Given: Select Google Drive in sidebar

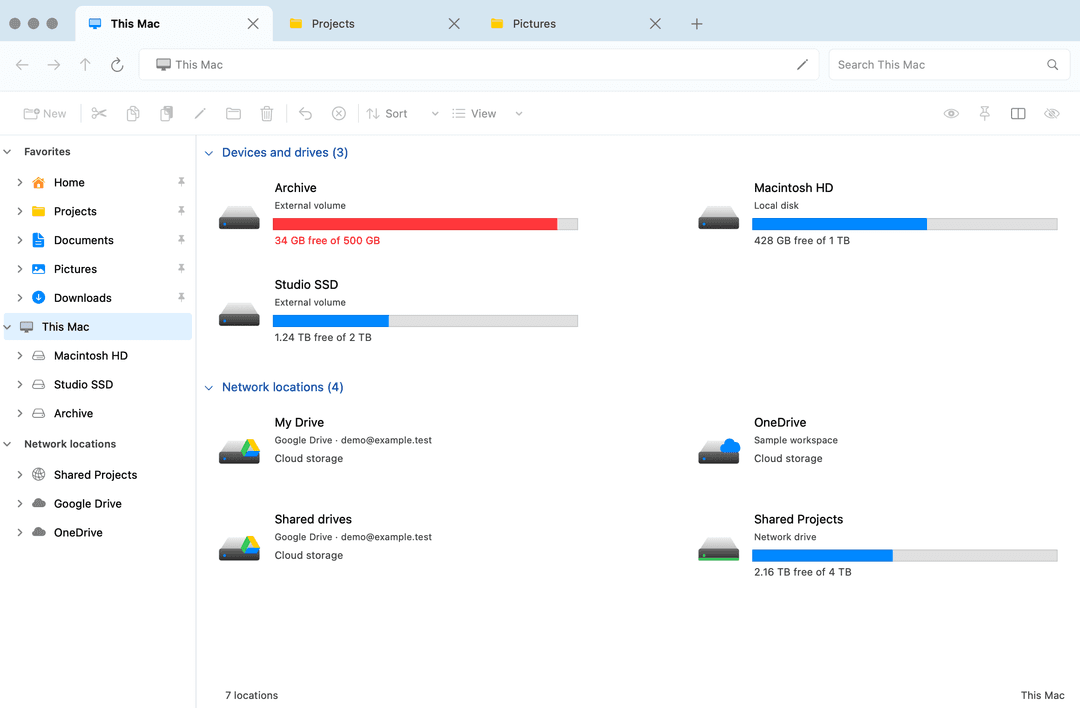Looking at the screenshot, I should click(98, 504).
